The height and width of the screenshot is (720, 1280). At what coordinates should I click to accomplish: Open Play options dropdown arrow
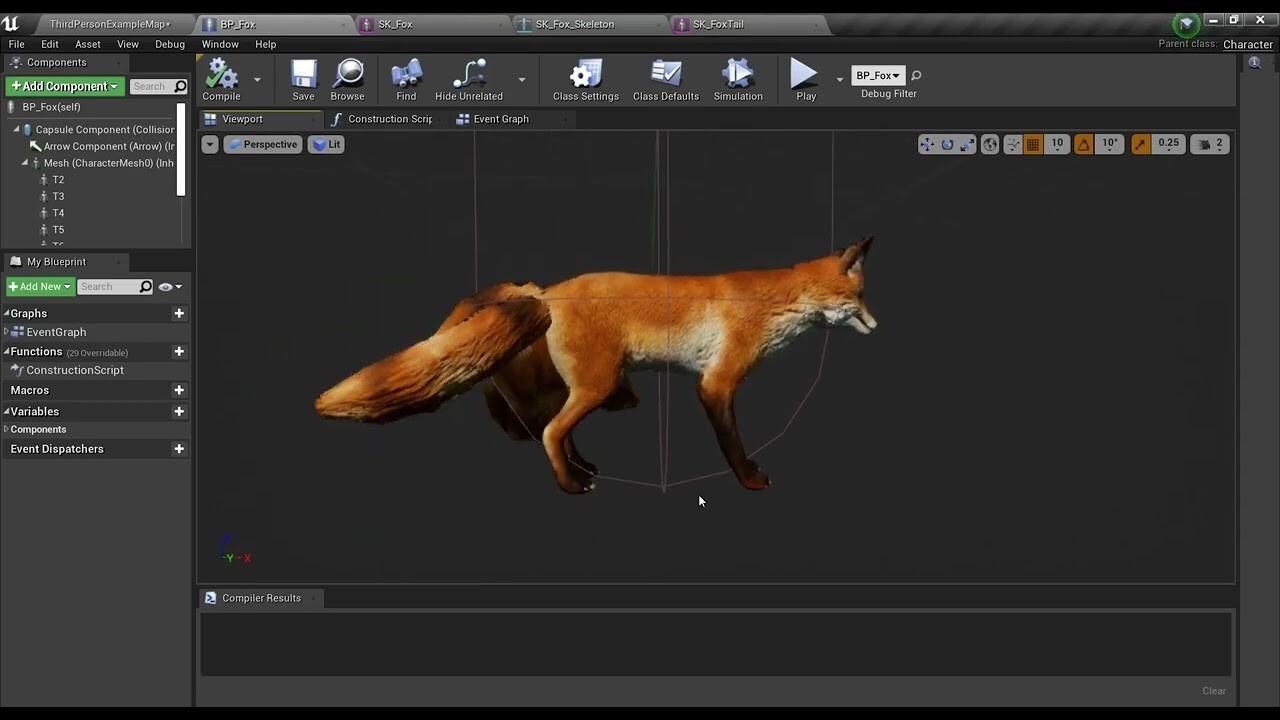point(840,79)
